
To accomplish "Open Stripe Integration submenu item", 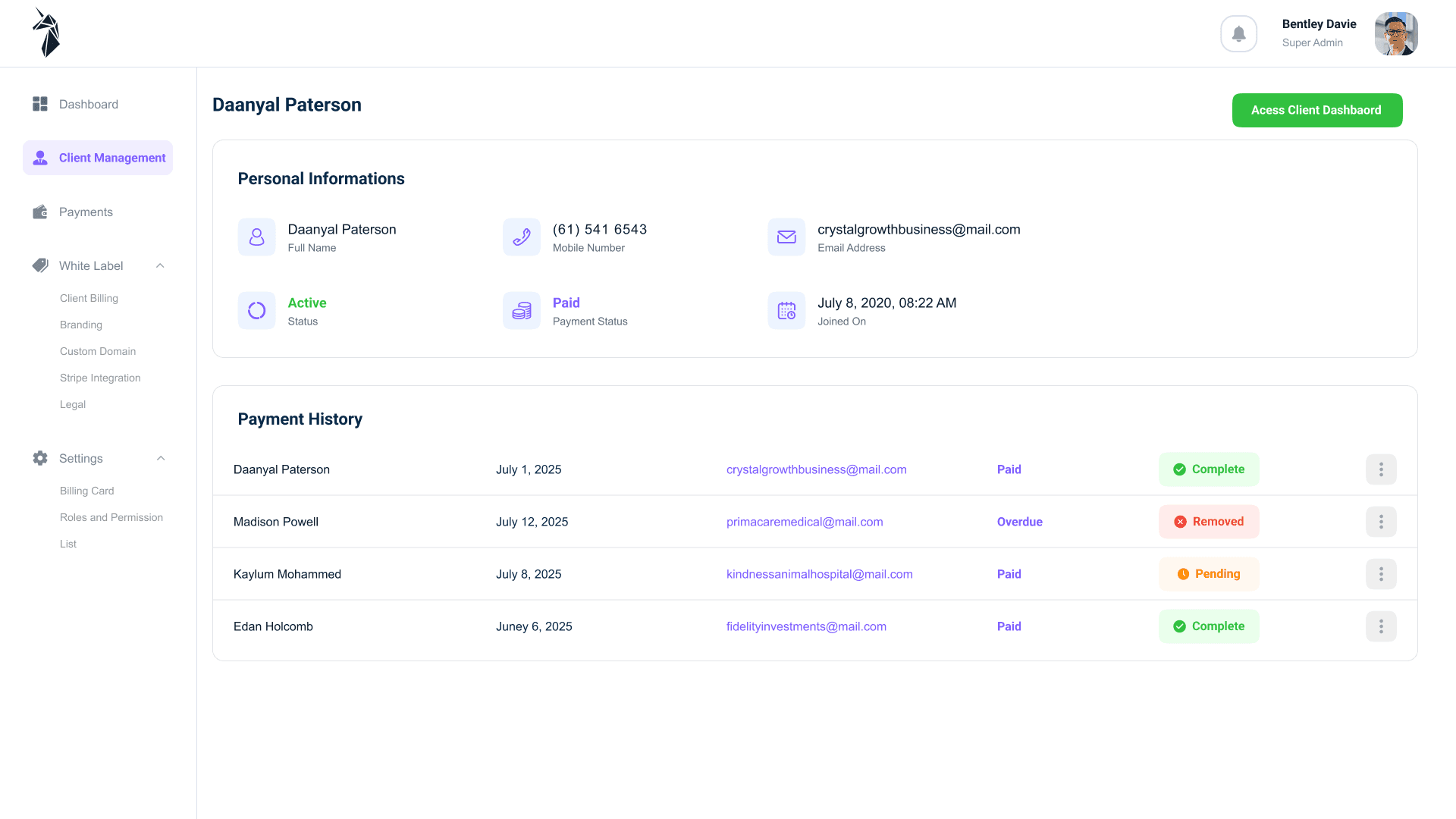I will tap(100, 378).
